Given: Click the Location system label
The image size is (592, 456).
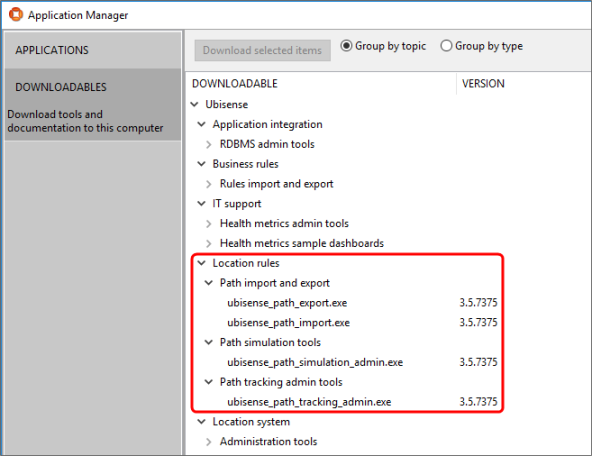Looking at the screenshot, I should click(x=251, y=422).
